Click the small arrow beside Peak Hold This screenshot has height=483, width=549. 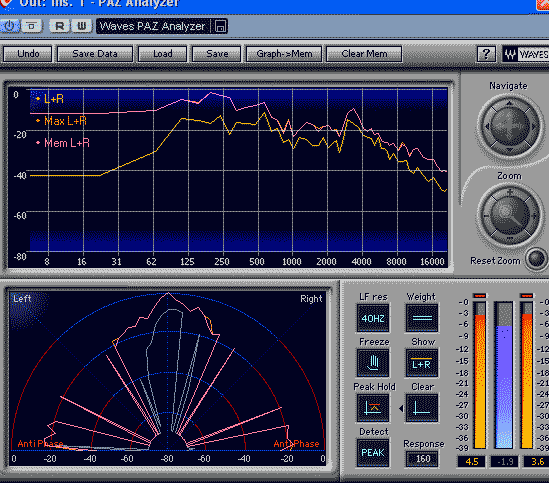pyautogui.click(x=401, y=408)
